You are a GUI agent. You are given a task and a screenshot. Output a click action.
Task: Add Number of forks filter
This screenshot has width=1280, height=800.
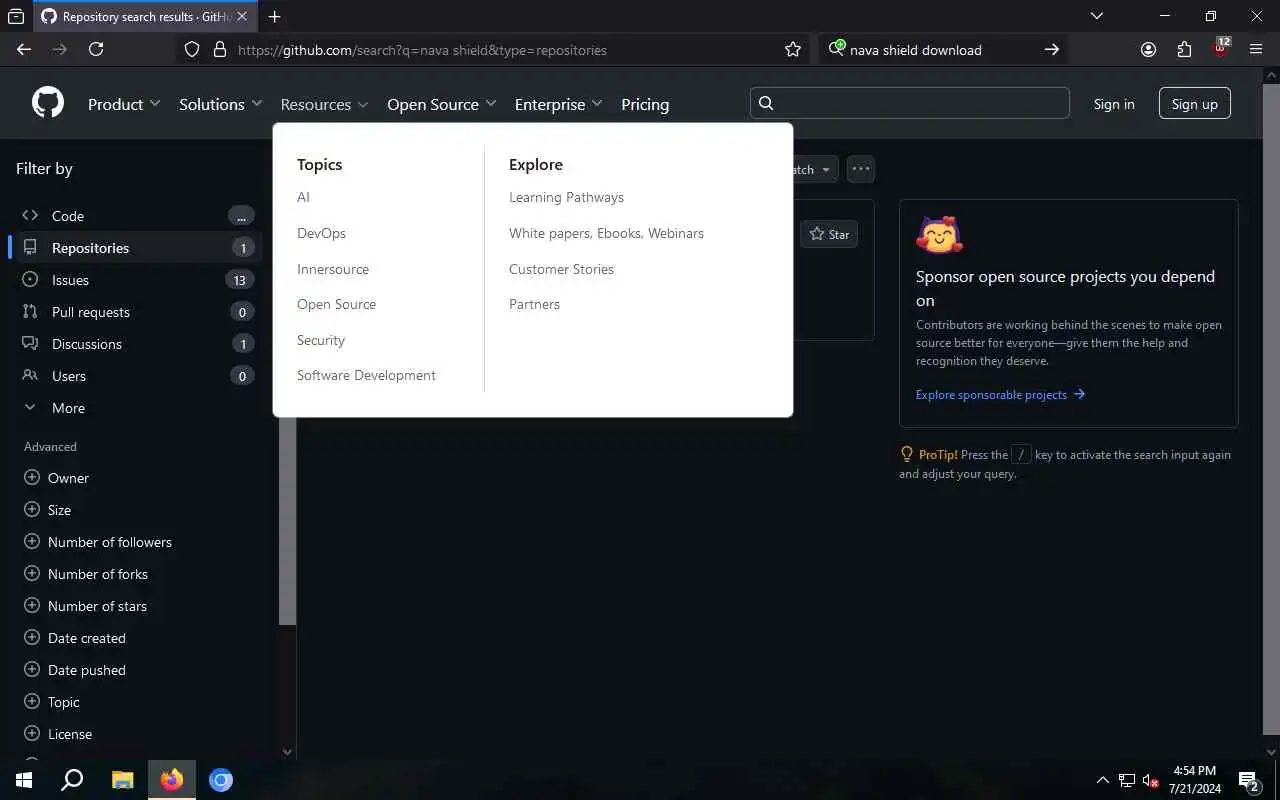pyautogui.click(x=86, y=574)
